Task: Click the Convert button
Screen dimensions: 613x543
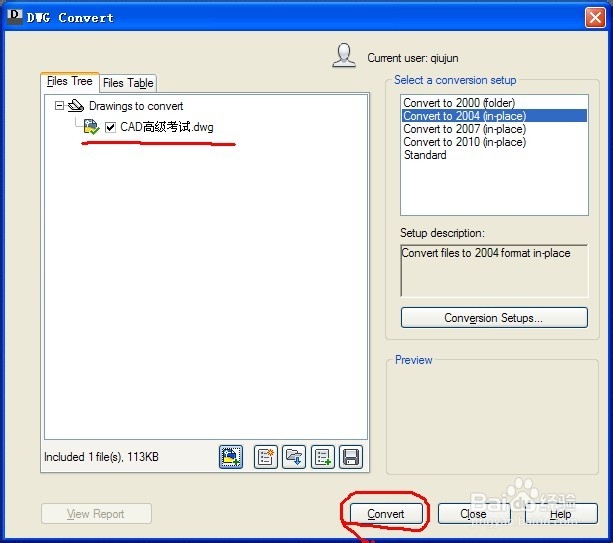Action: [x=386, y=514]
